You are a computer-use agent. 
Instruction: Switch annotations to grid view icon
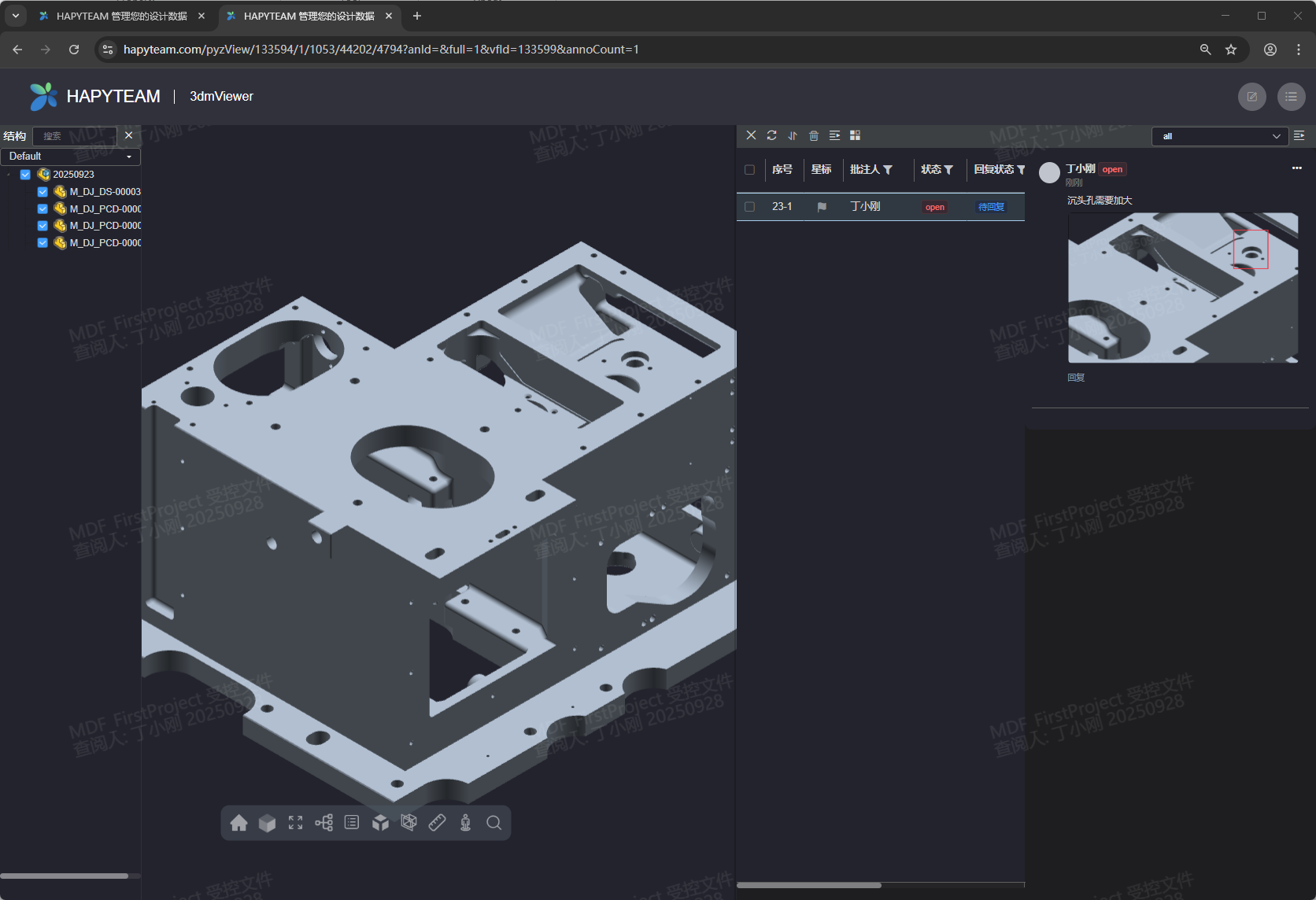coord(856,135)
